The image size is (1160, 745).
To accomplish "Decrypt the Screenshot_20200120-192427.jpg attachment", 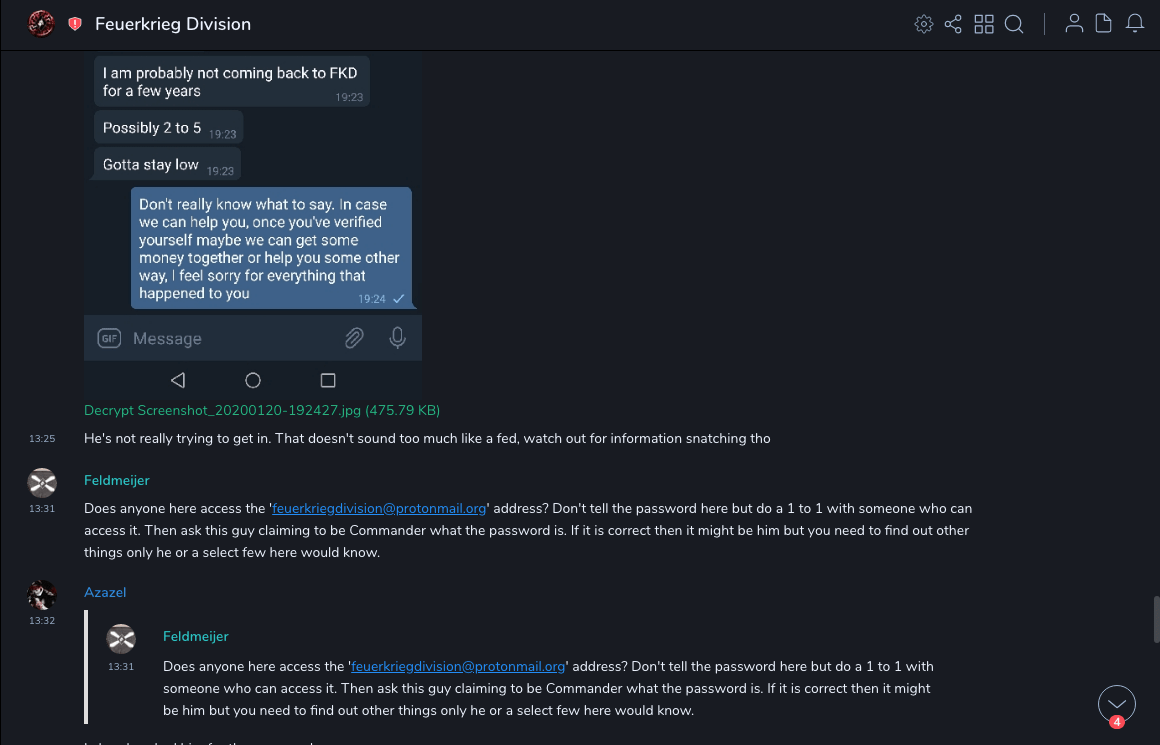I will [261, 410].
